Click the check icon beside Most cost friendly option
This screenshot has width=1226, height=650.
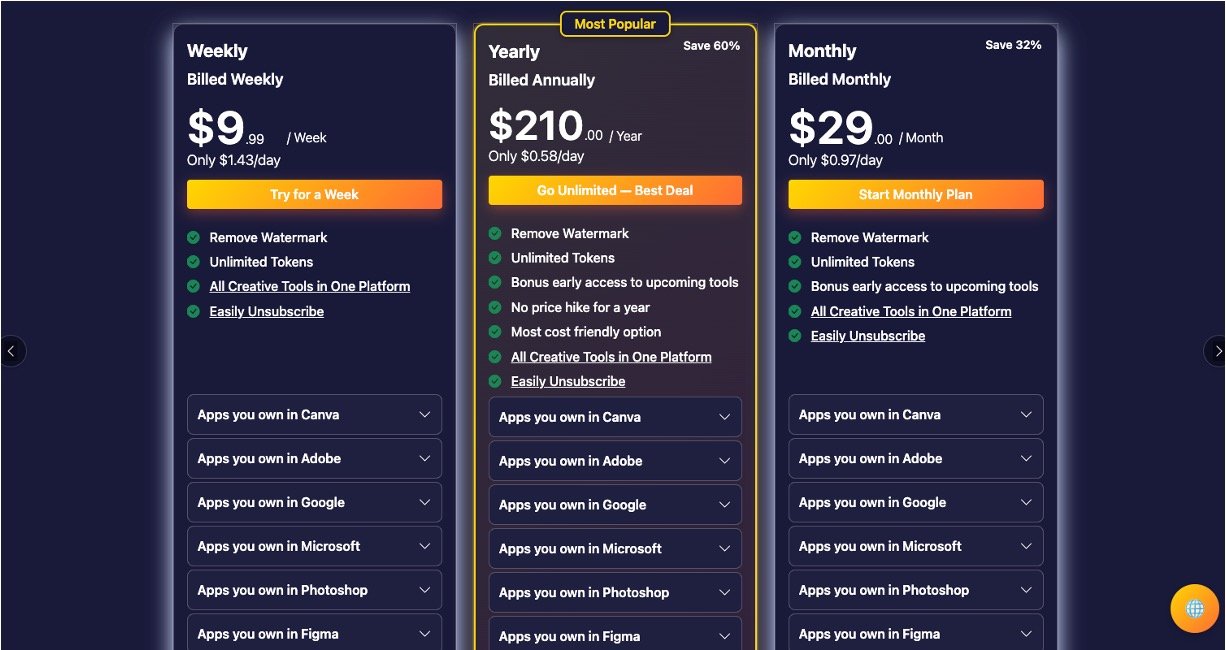495,332
